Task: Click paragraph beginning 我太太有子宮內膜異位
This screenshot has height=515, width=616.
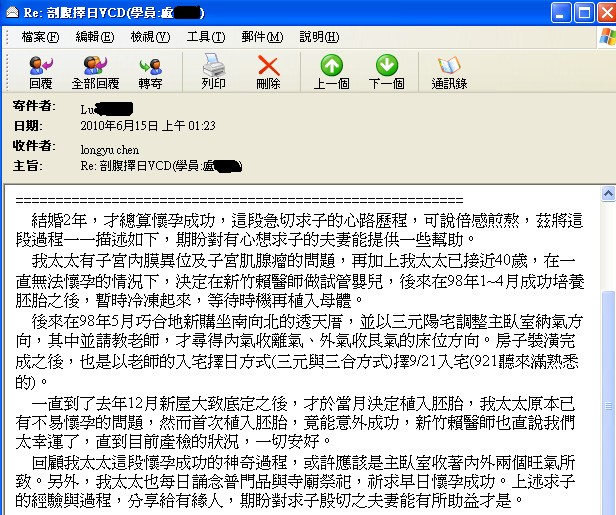Action: [300, 280]
